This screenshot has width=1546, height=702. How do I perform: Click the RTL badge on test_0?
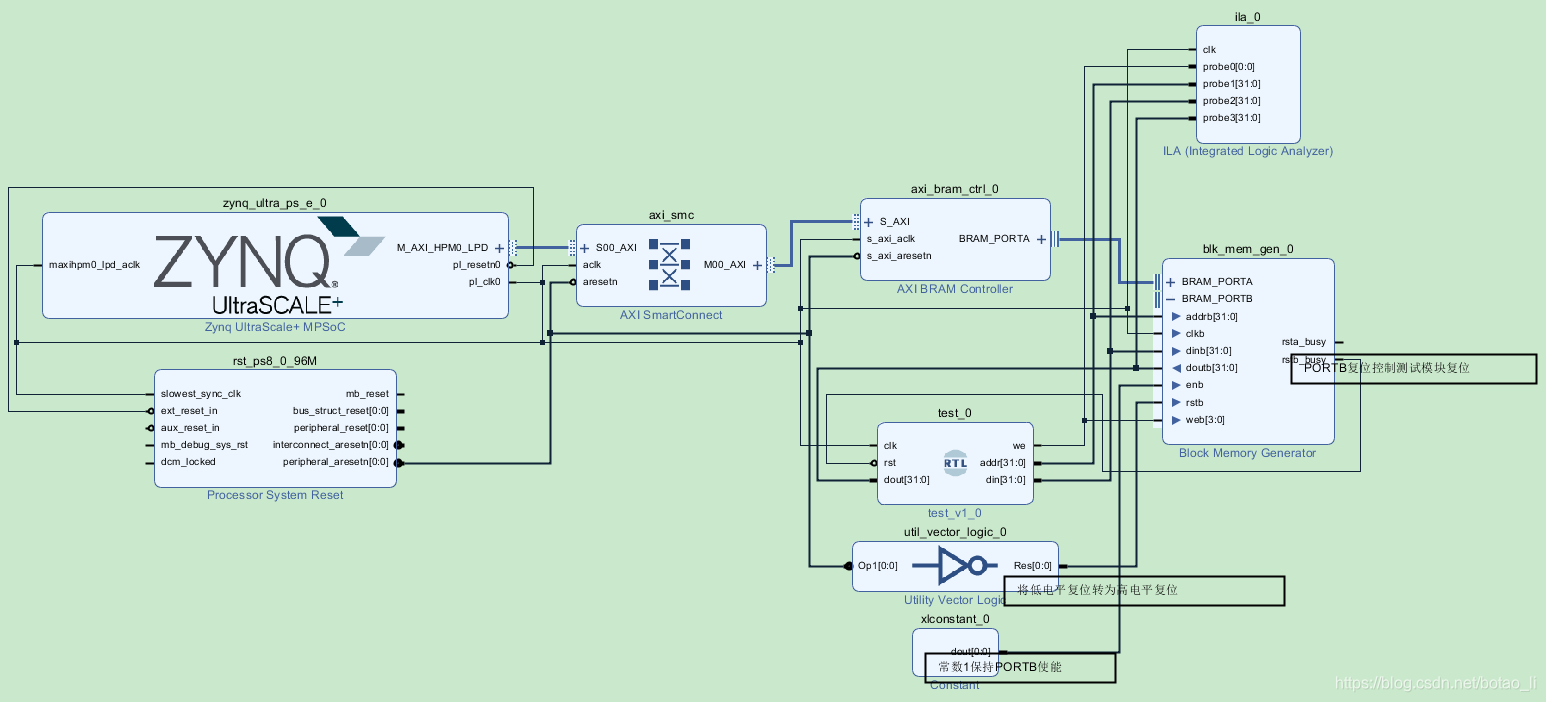(955, 462)
